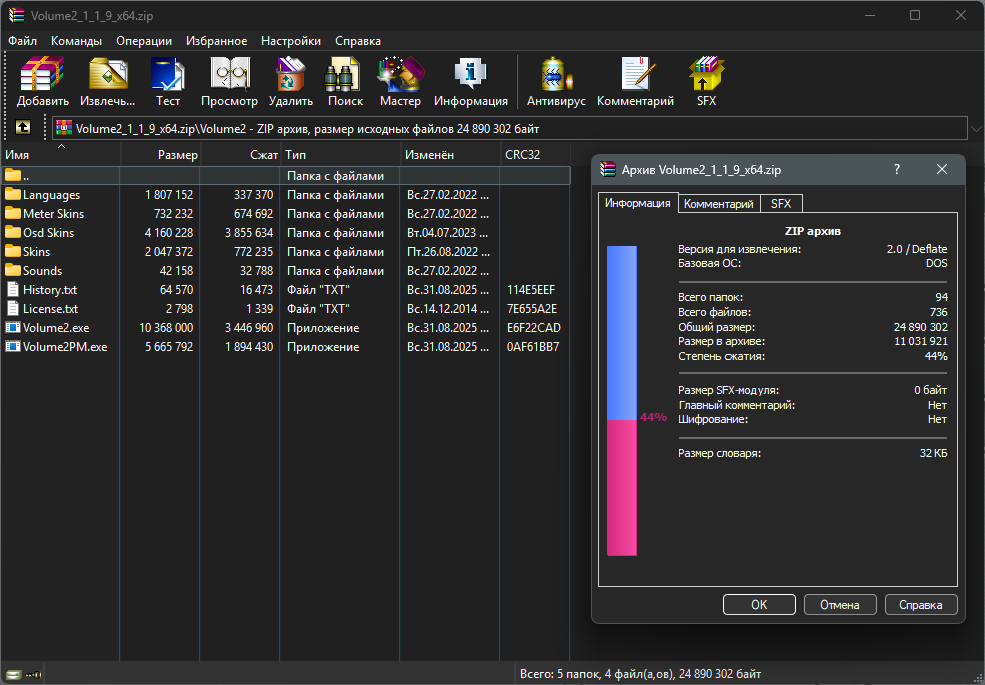The image size is (985, 685).
Task: Click the Sounds folder icon
Action: [x=13, y=270]
